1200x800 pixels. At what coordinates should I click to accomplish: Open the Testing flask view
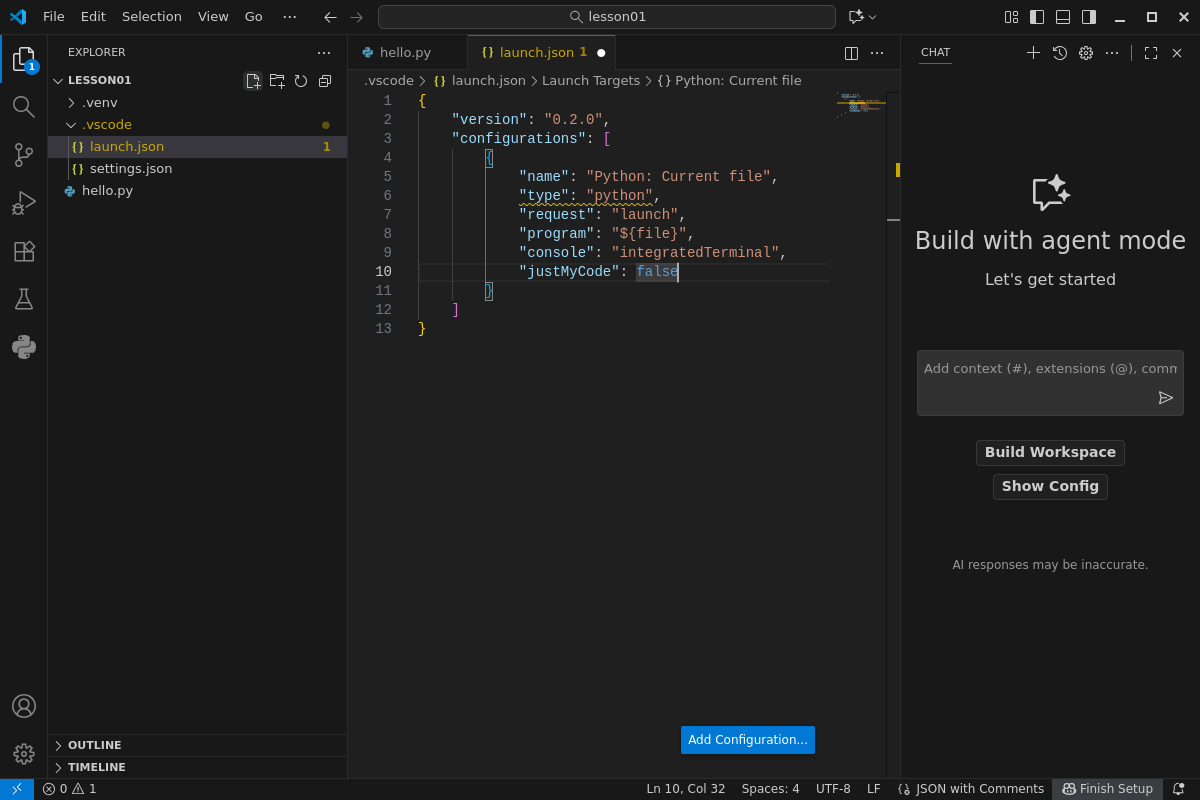23,299
